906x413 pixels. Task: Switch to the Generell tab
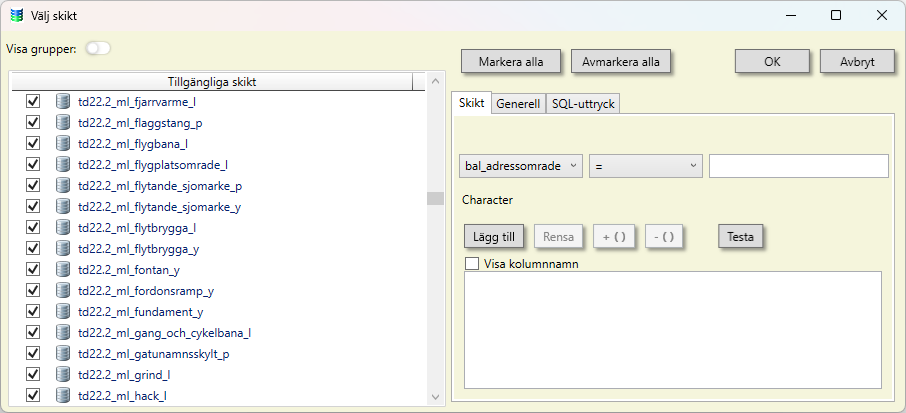[x=518, y=104]
